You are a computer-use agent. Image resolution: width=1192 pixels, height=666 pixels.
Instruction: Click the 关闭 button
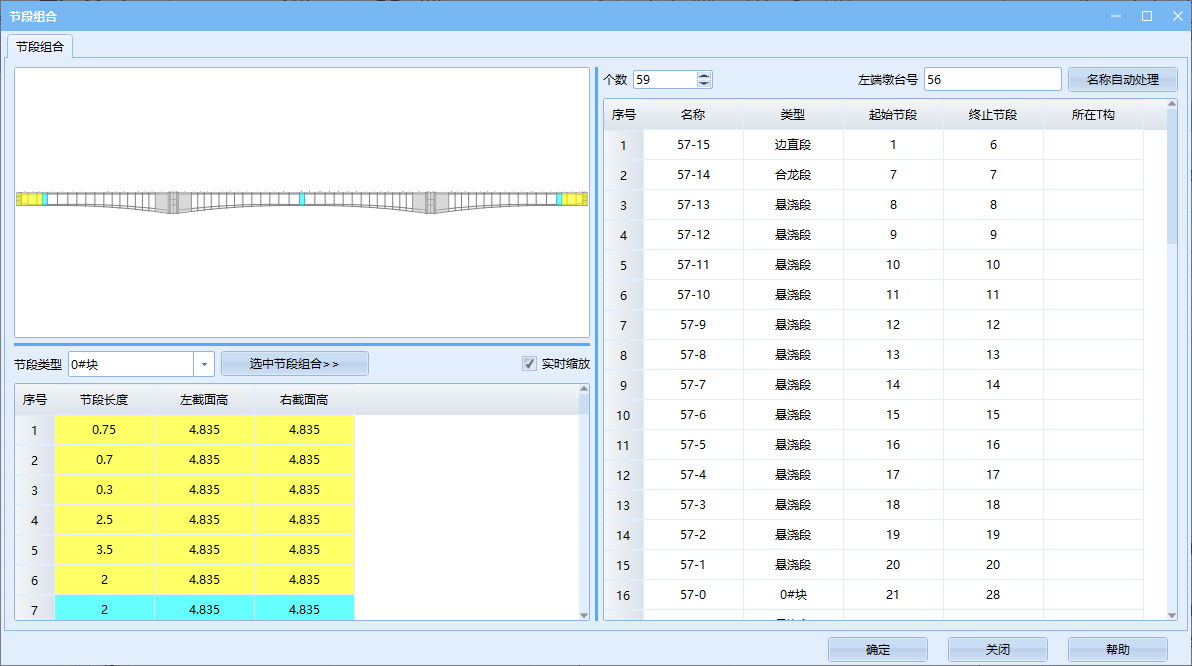[997, 650]
